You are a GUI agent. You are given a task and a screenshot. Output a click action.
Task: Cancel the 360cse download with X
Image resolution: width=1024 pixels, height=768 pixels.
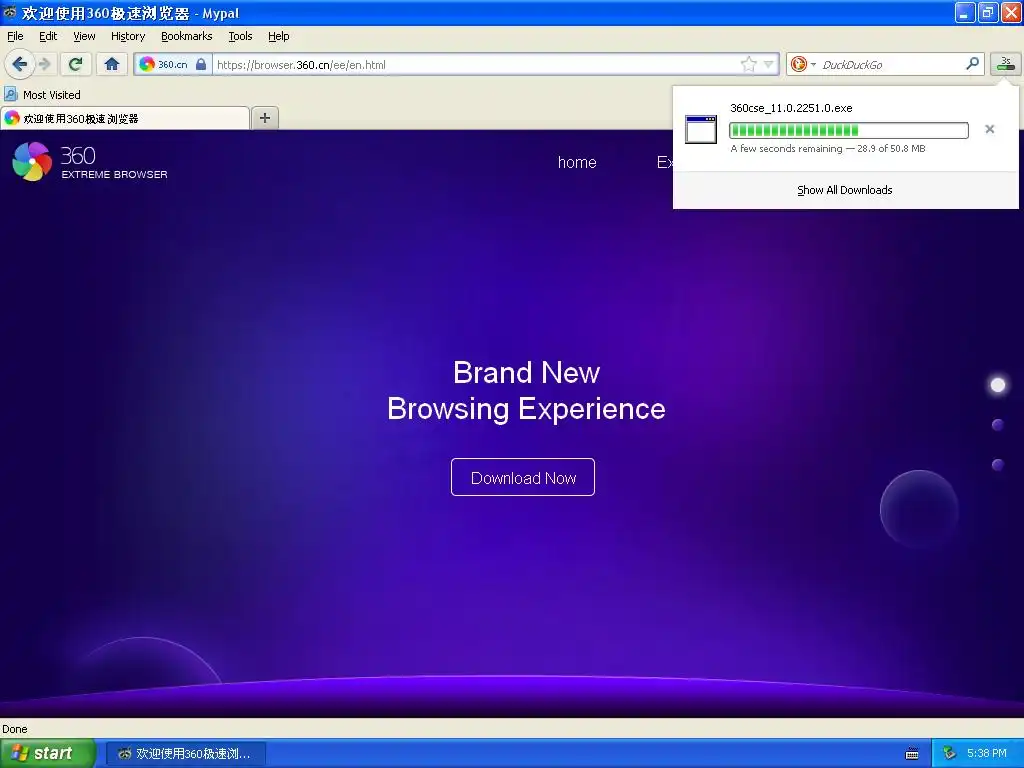click(x=989, y=129)
